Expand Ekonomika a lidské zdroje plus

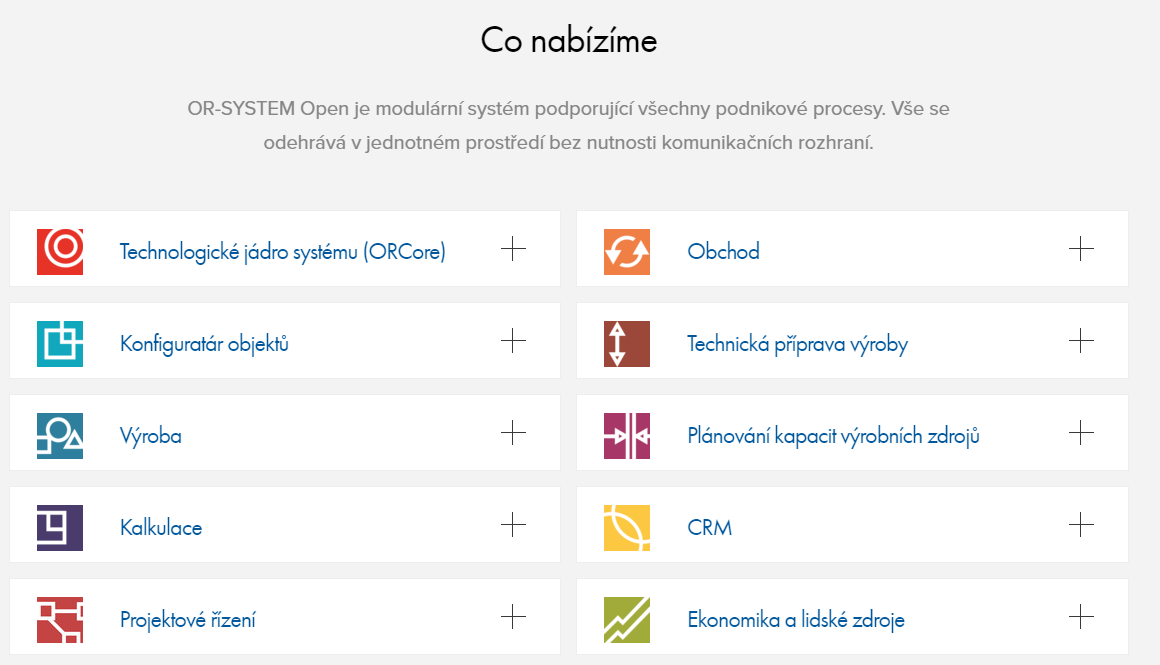1081,617
